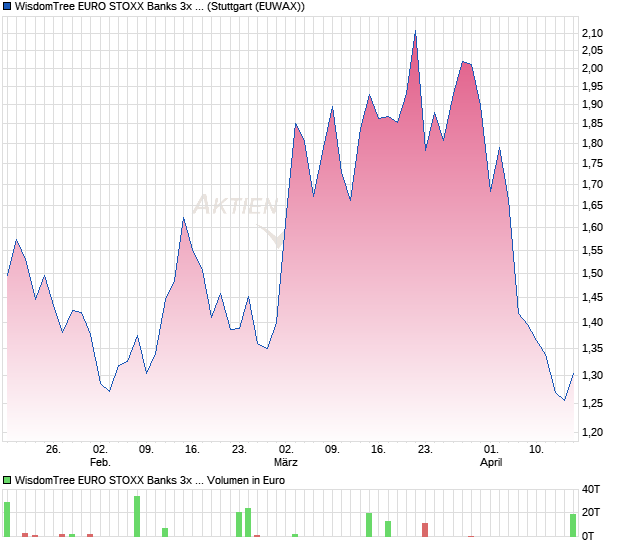This screenshot has height=546, width=620.
Task: Click the blue legend square beside WisdomTree title
Action: pos(7,7)
